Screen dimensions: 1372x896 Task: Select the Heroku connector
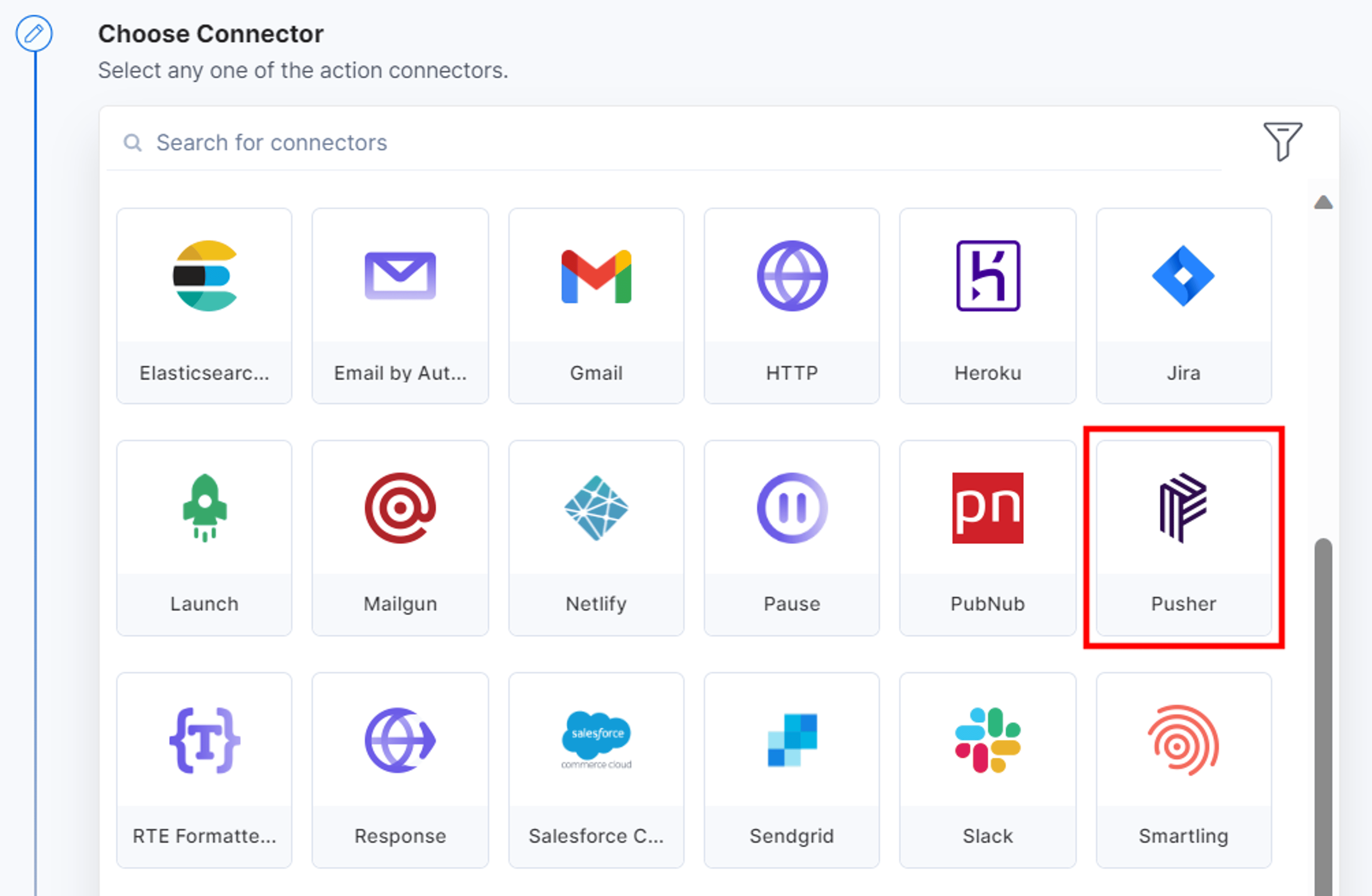988,306
